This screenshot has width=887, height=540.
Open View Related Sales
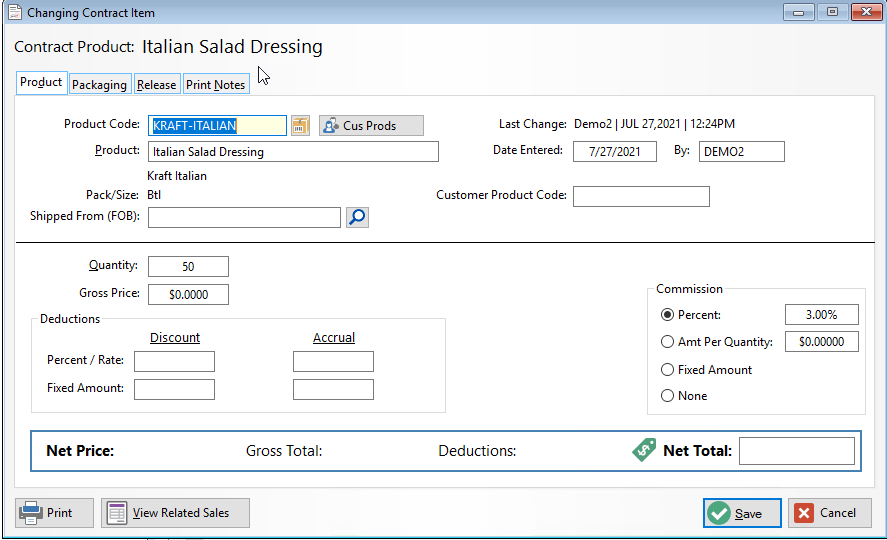click(175, 513)
